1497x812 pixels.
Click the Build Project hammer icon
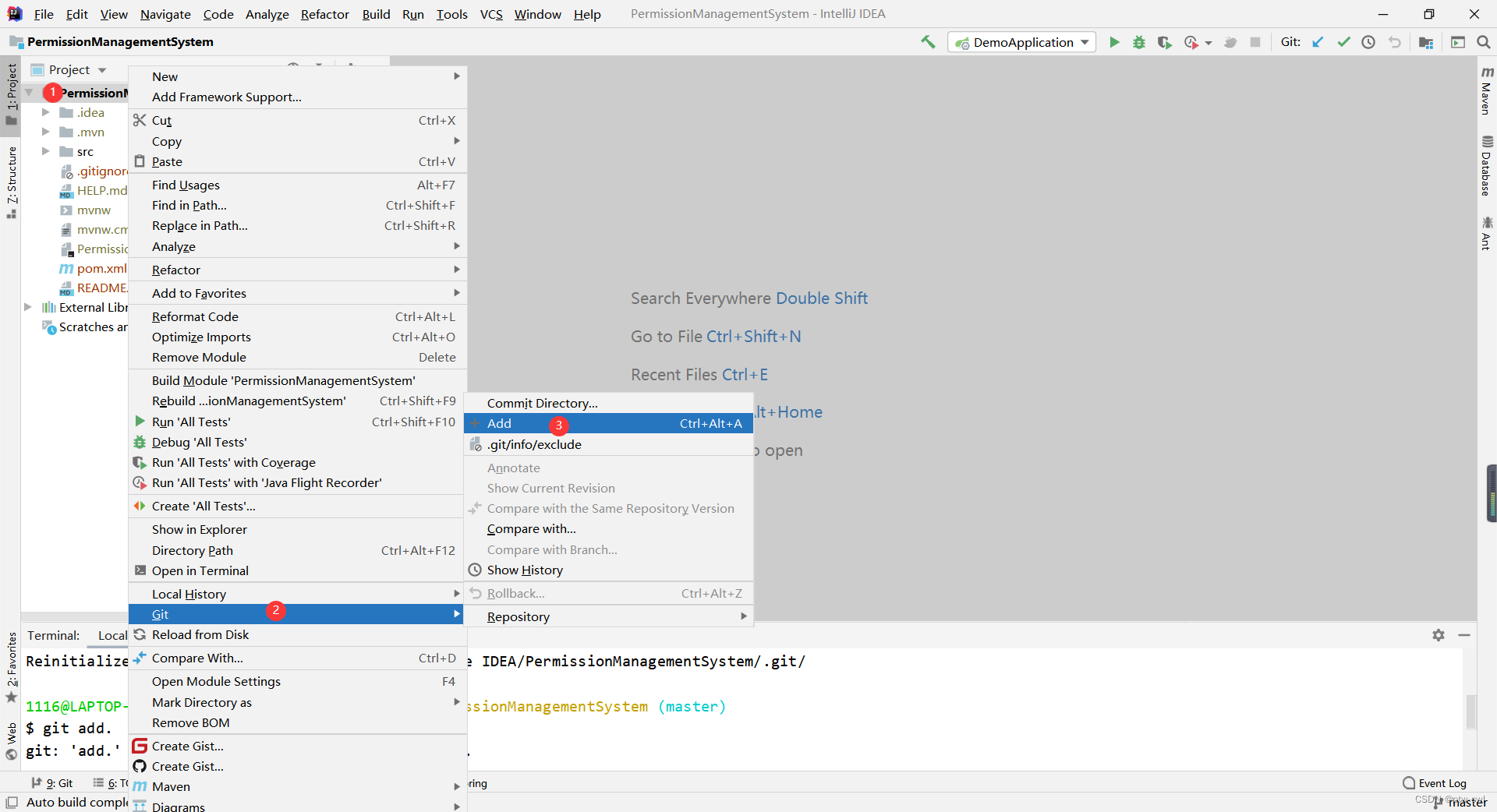pyautogui.click(x=928, y=42)
